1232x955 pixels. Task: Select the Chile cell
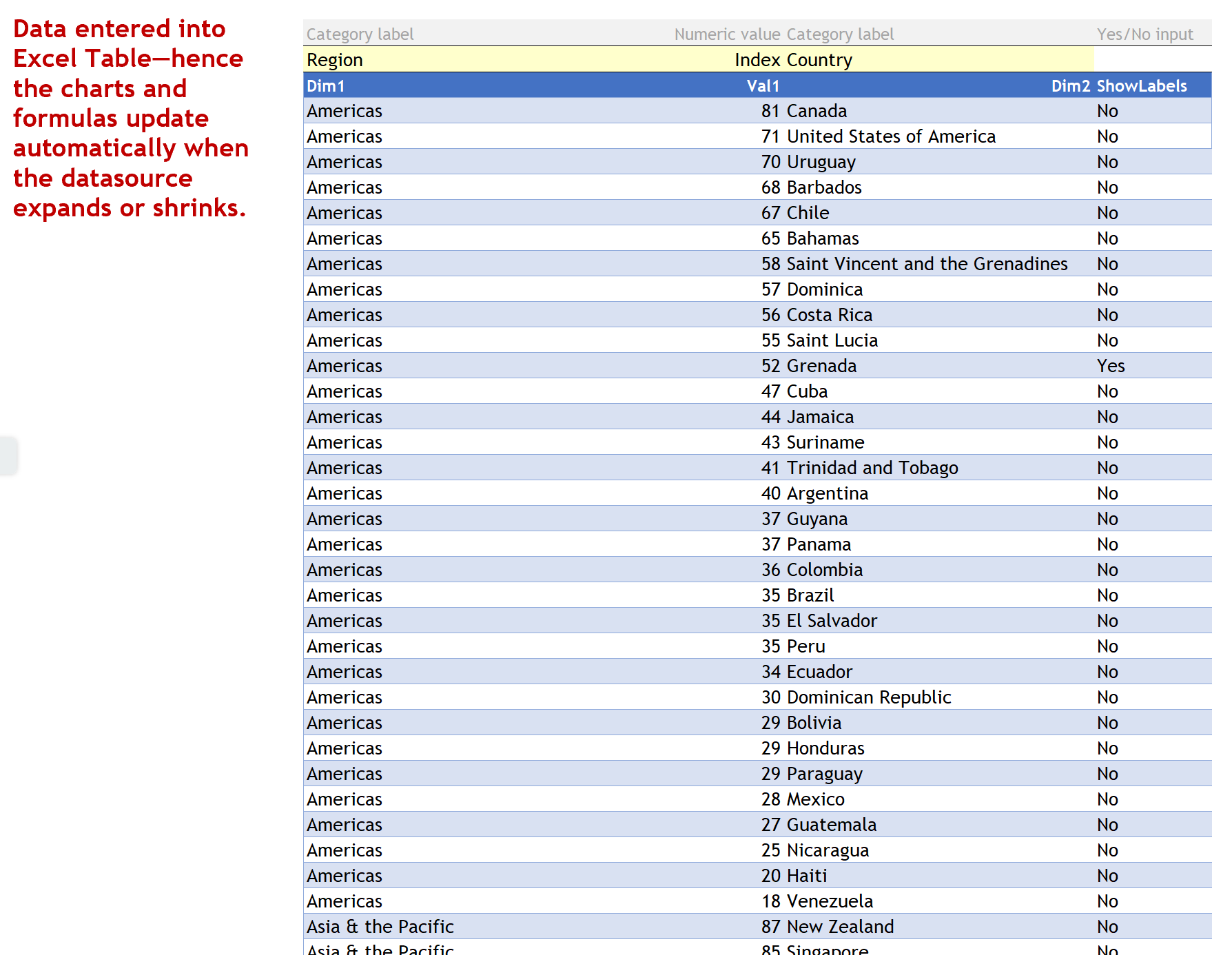(938, 213)
